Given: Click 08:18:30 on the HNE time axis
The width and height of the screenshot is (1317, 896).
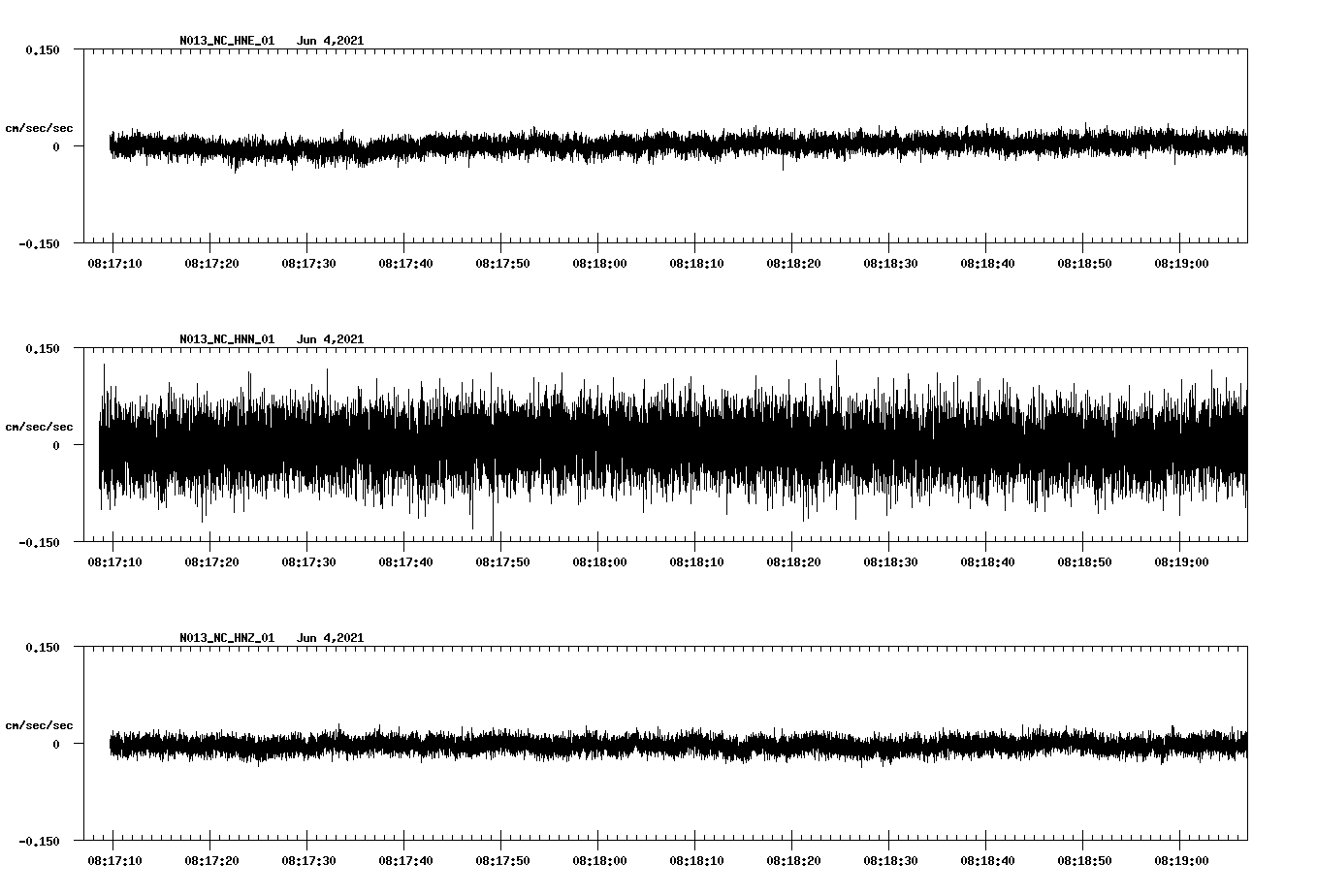Looking at the screenshot, I should point(890,264).
